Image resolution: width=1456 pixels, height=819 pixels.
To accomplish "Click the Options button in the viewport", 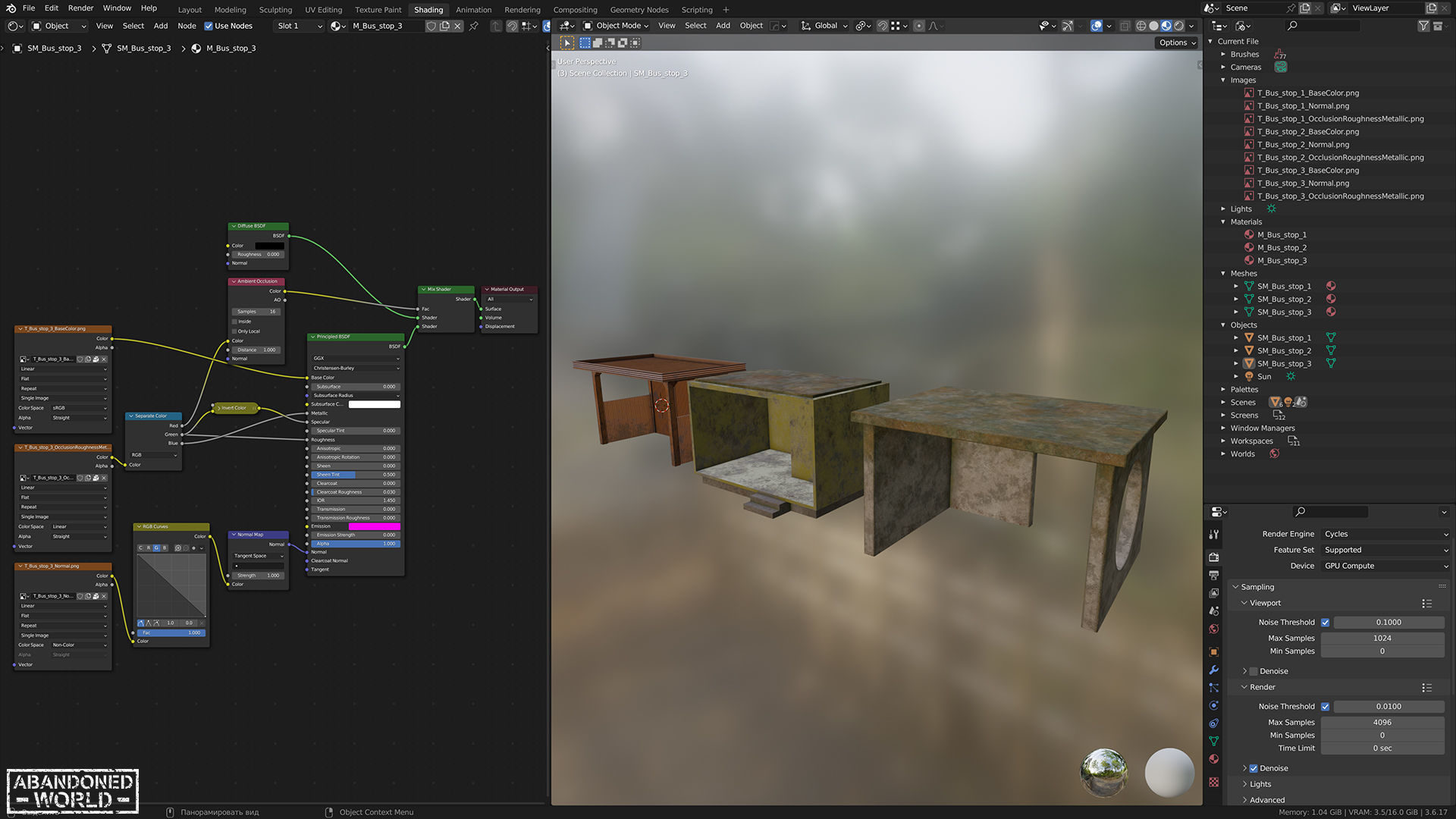I will (1176, 42).
